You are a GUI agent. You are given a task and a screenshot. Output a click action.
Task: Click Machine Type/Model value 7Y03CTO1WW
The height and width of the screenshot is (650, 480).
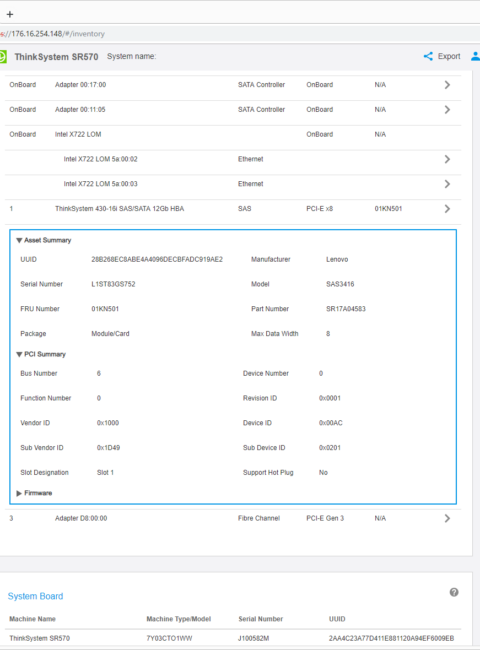pos(169,638)
